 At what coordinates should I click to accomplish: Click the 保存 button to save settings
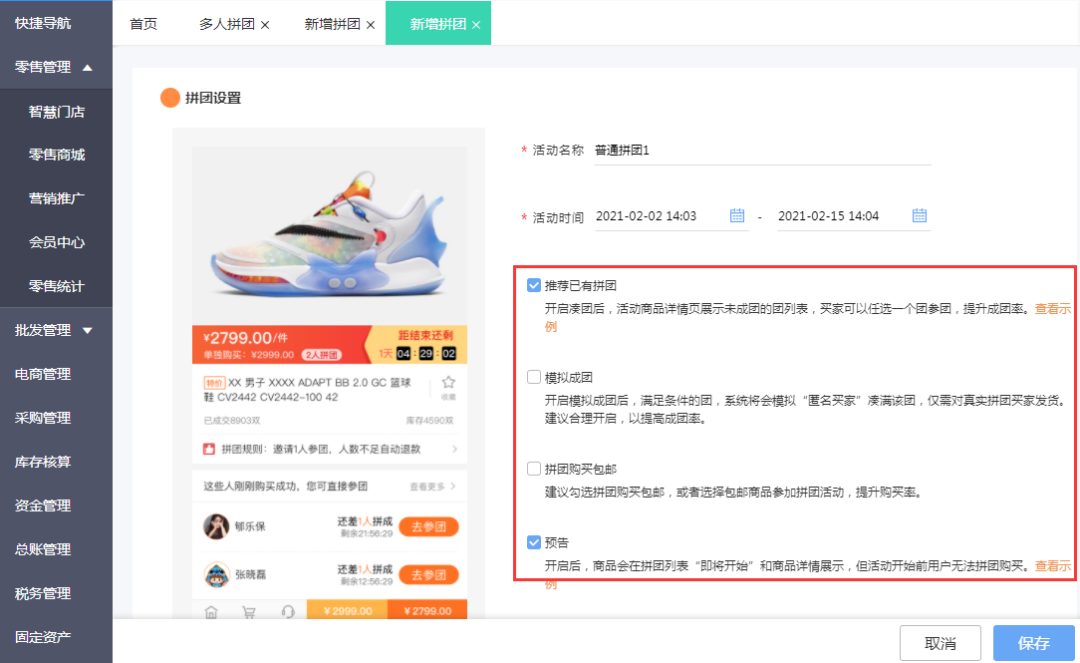click(1033, 643)
